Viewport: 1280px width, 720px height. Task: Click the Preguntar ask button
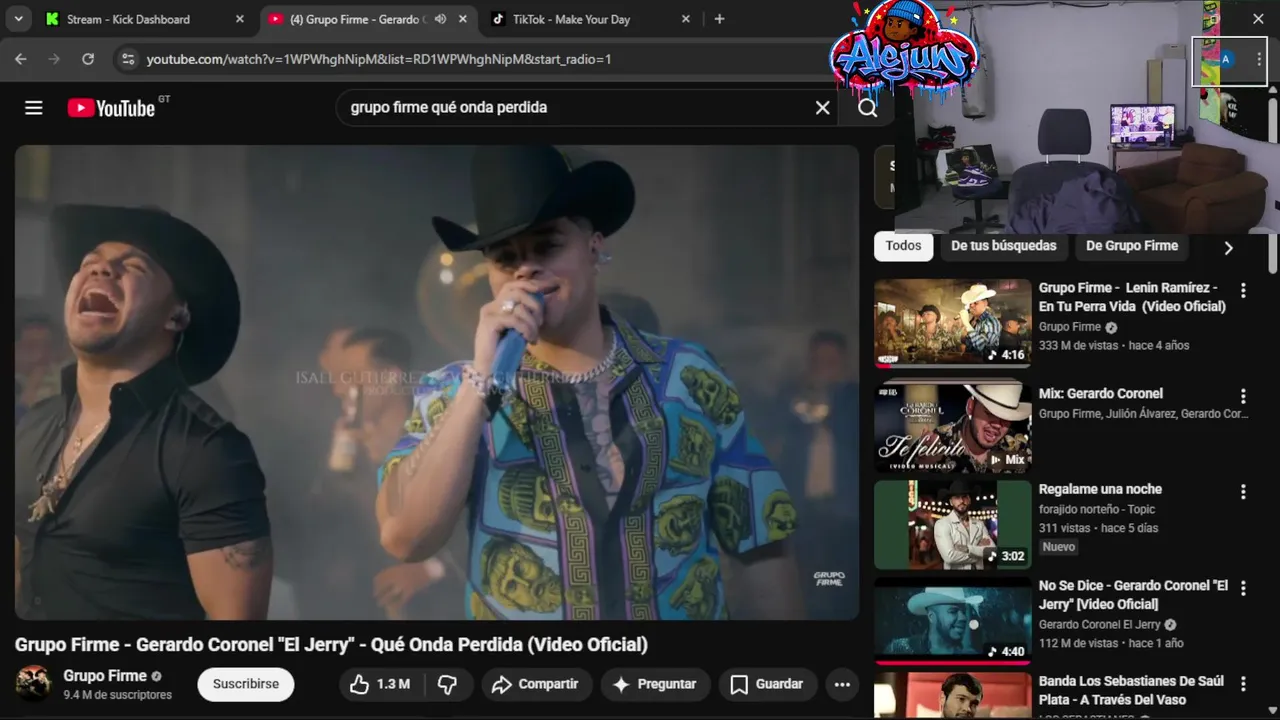654,684
